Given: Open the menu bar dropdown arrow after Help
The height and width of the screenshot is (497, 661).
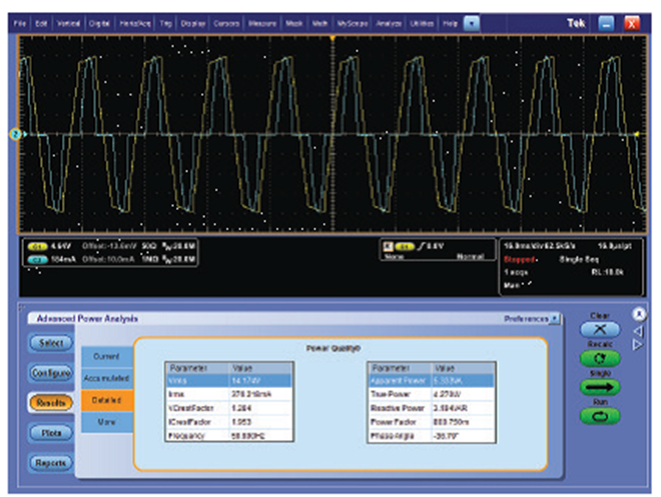Looking at the screenshot, I should click(472, 21).
